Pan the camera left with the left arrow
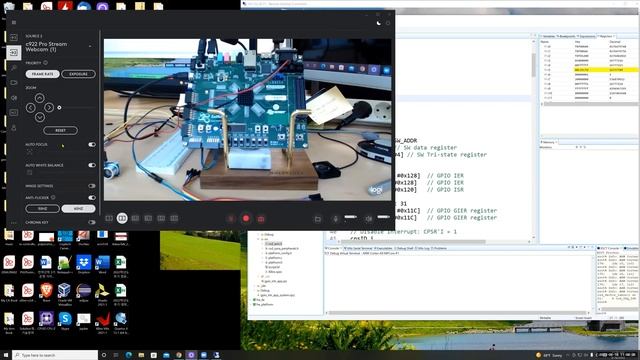The width and height of the screenshot is (640, 360). (x=30, y=108)
